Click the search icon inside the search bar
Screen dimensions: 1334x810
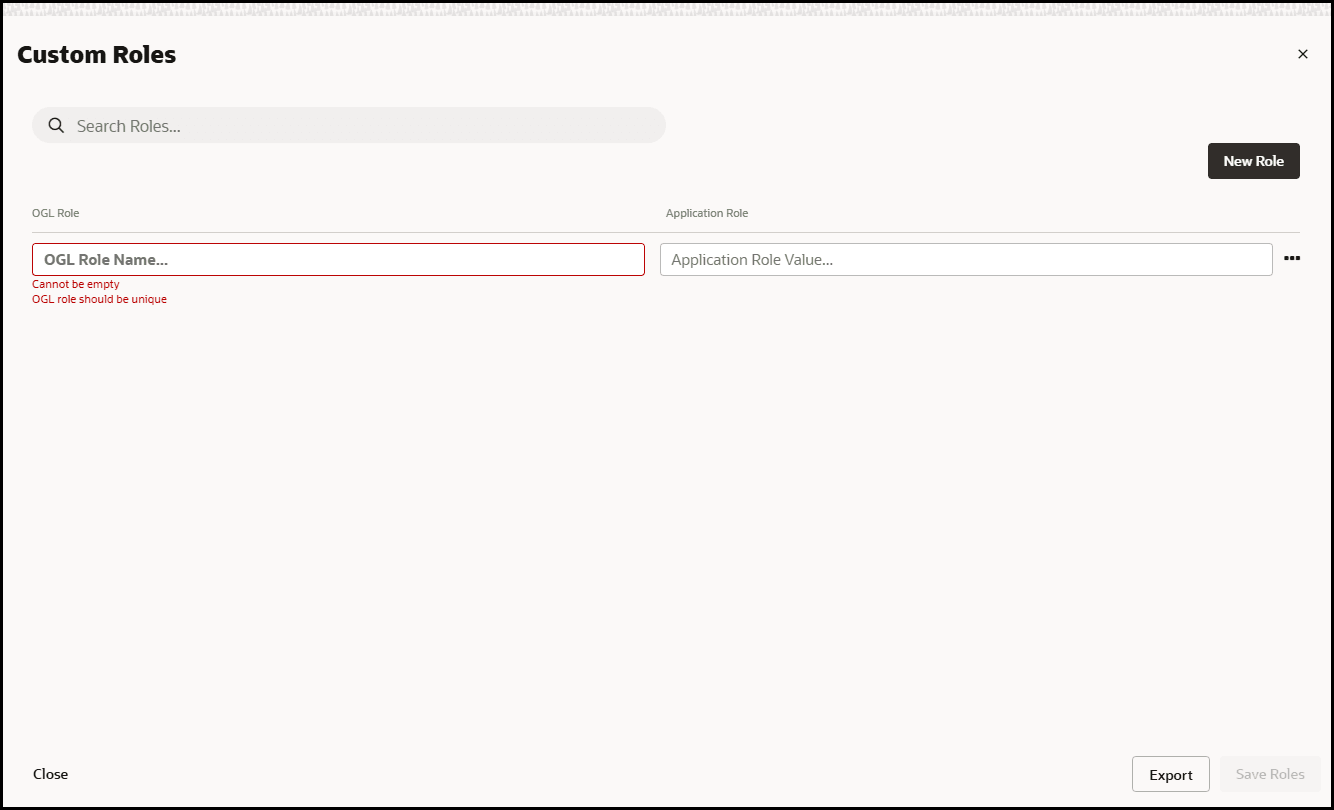pyautogui.click(x=56, y=125)
